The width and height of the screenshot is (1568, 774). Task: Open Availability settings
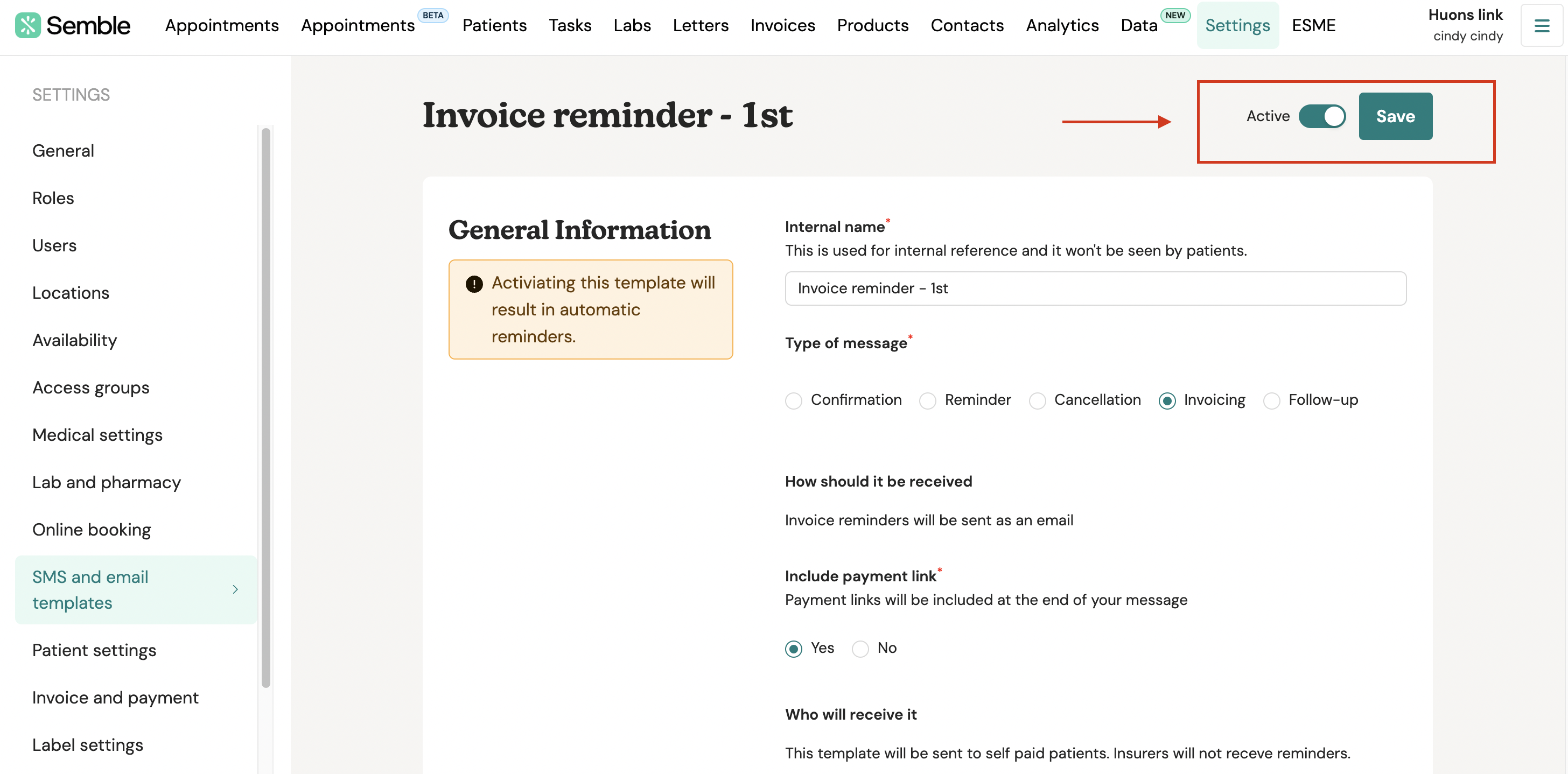[74, 341]
